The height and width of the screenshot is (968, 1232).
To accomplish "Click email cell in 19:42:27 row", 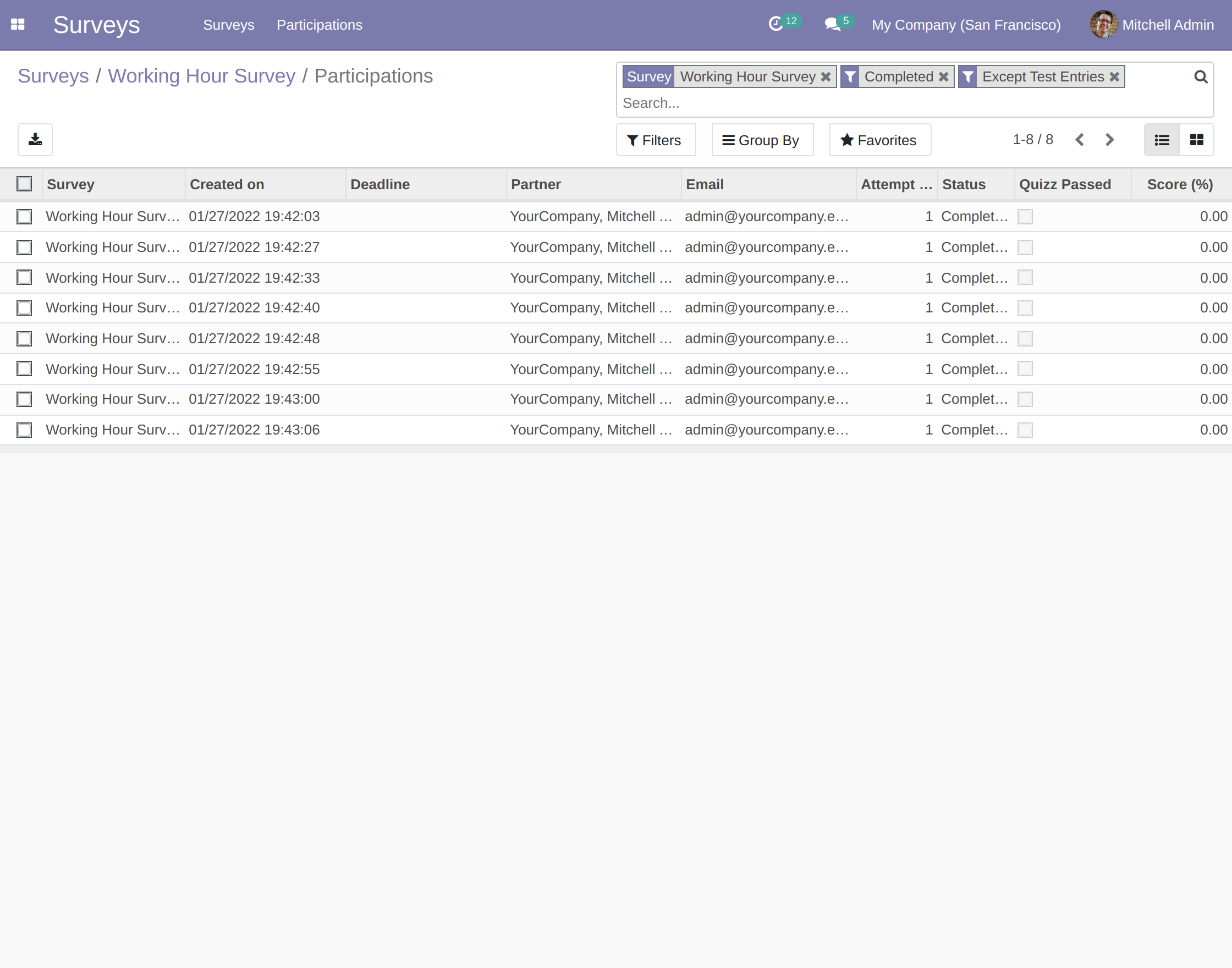I will coord(767,247).
